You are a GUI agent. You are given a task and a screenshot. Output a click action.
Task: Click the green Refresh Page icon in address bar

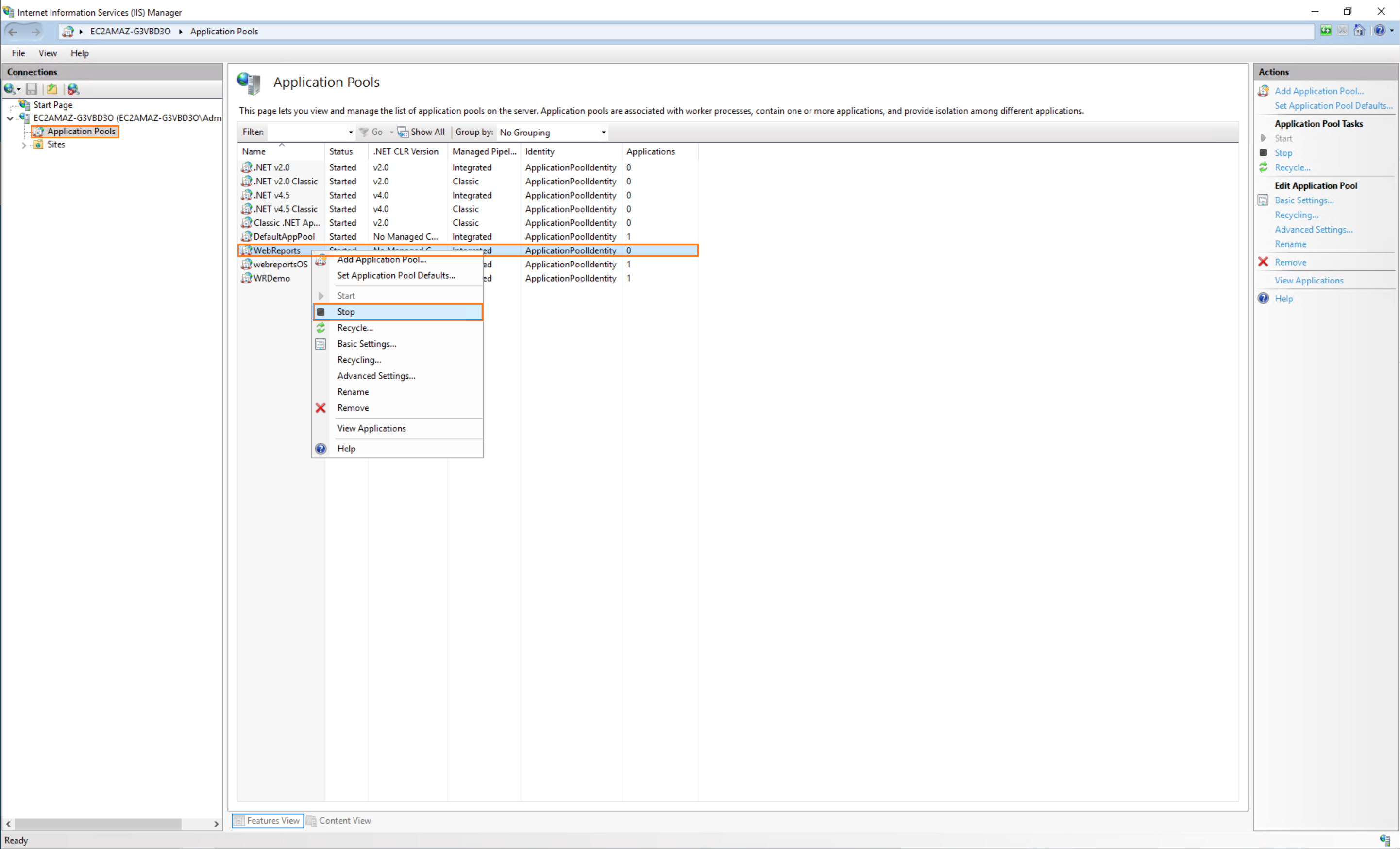(1326, 31)
